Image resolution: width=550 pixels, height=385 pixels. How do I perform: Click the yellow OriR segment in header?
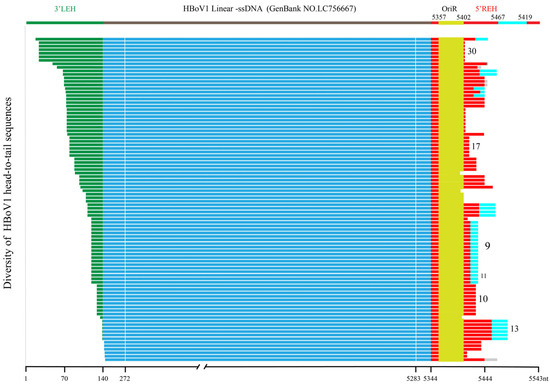451,23
